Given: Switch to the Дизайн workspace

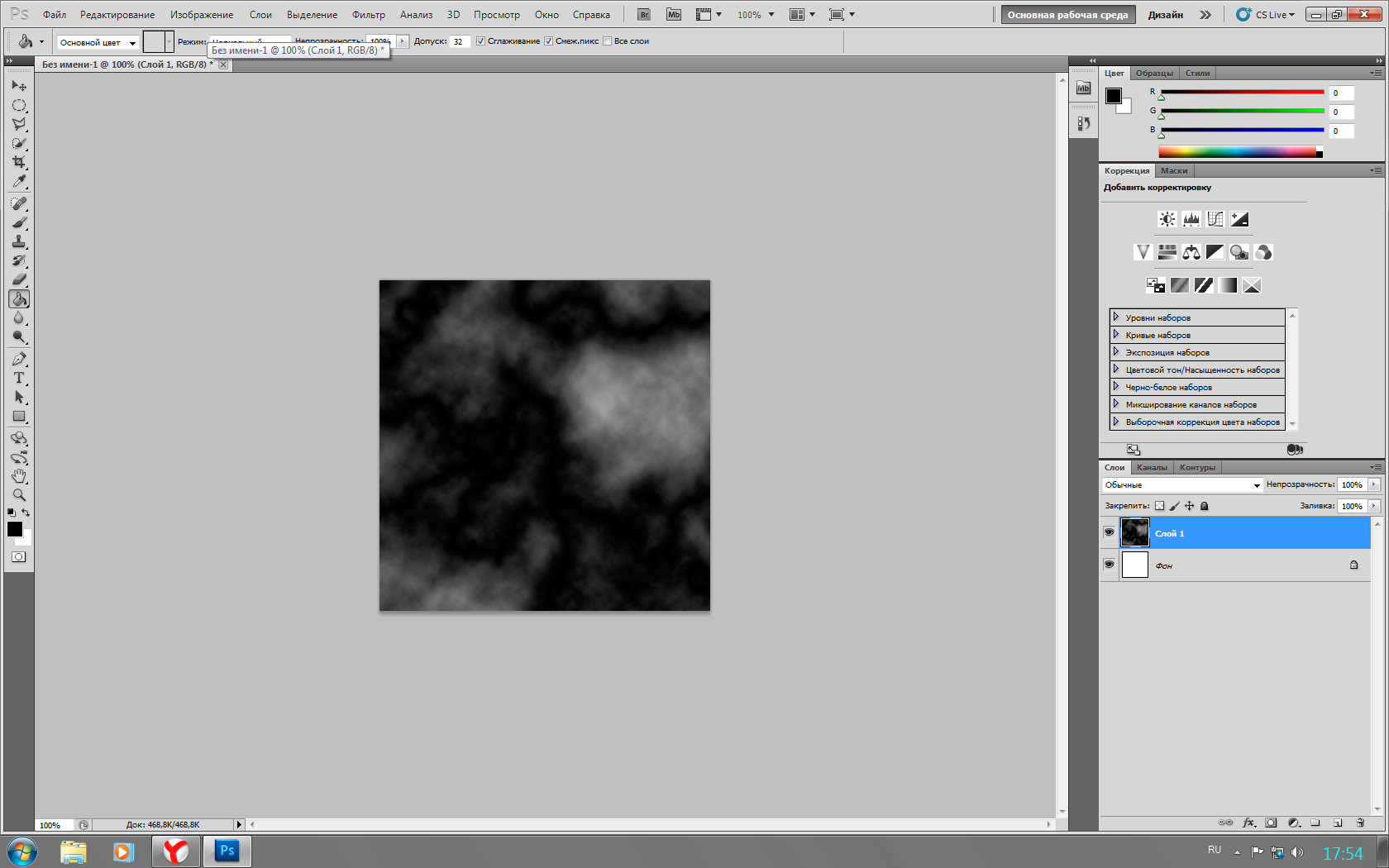Looking at the screenshot, I should pyautogui.click(x=1165, y=15).
